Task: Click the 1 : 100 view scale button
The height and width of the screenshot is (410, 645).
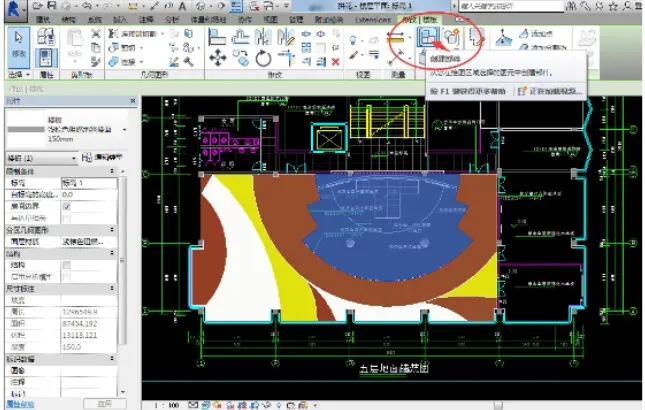Action: coord(166,405)
